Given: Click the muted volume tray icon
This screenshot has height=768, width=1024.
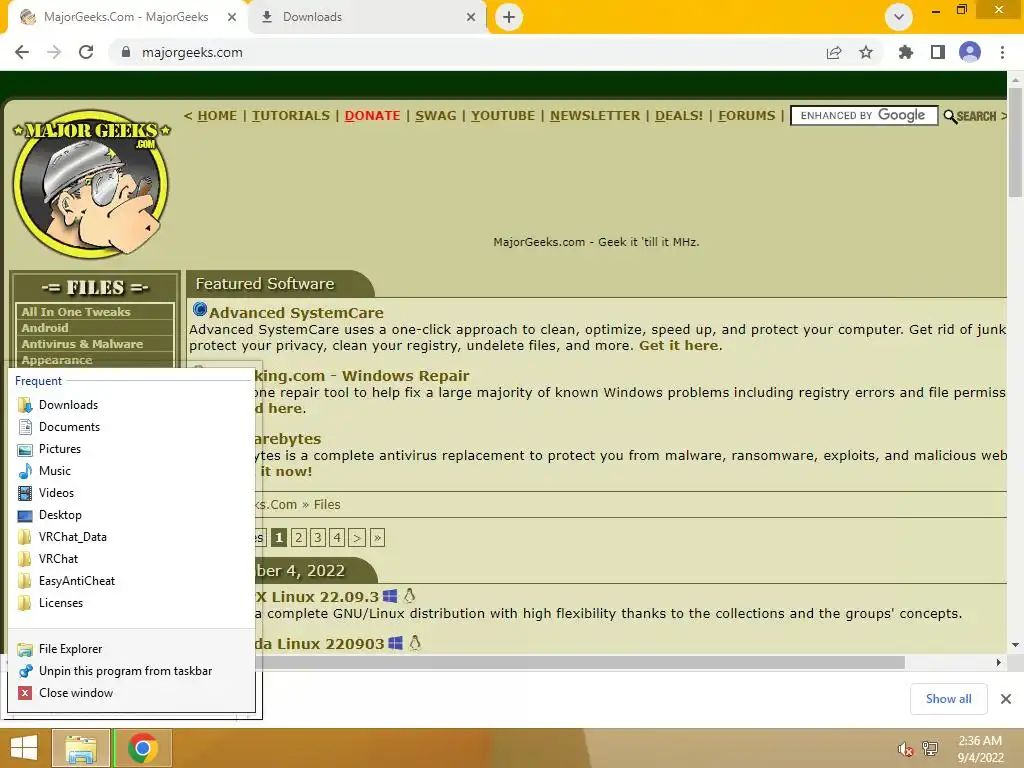Looking at the screenshot, I should pos(905,749).
